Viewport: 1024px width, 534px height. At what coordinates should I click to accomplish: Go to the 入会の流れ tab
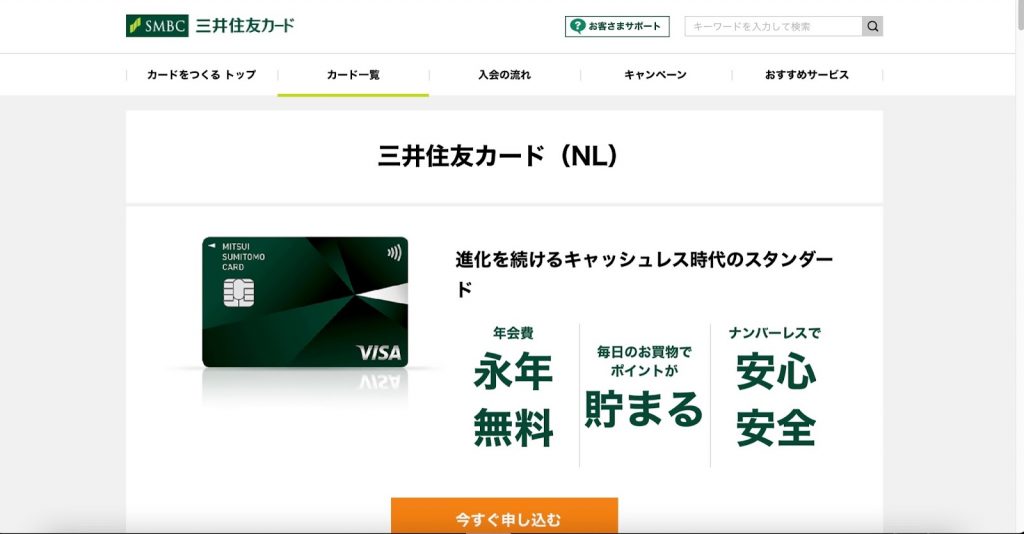tap(504, 75)
